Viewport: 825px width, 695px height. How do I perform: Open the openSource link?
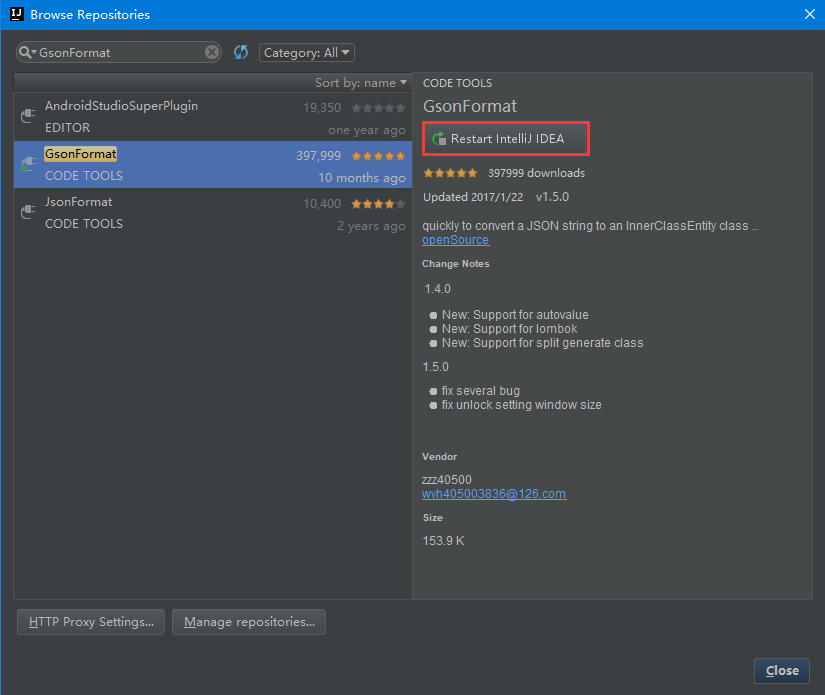click(455, 239)
